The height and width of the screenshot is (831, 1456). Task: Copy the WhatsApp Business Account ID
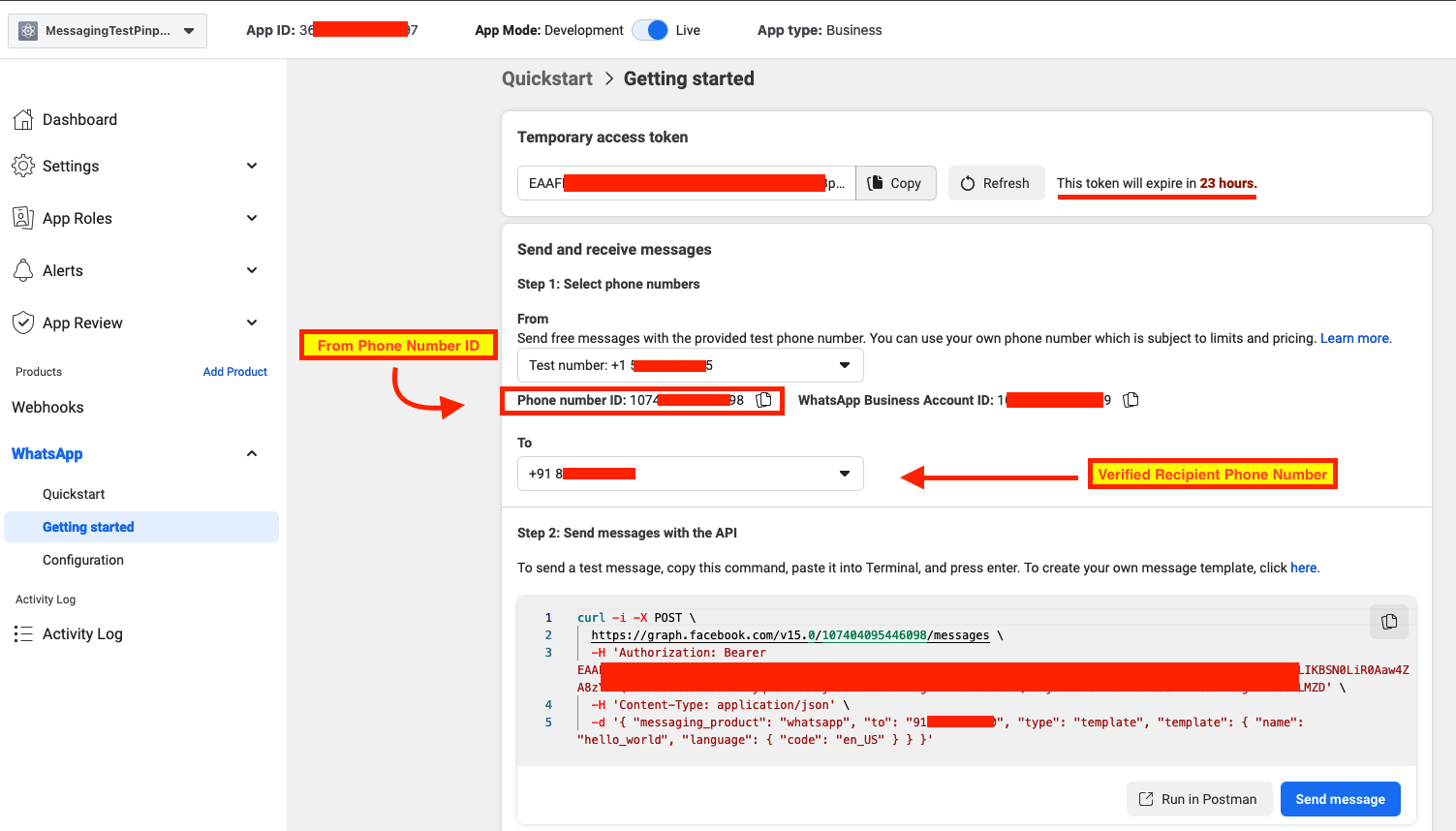(x=1130, y=399)
